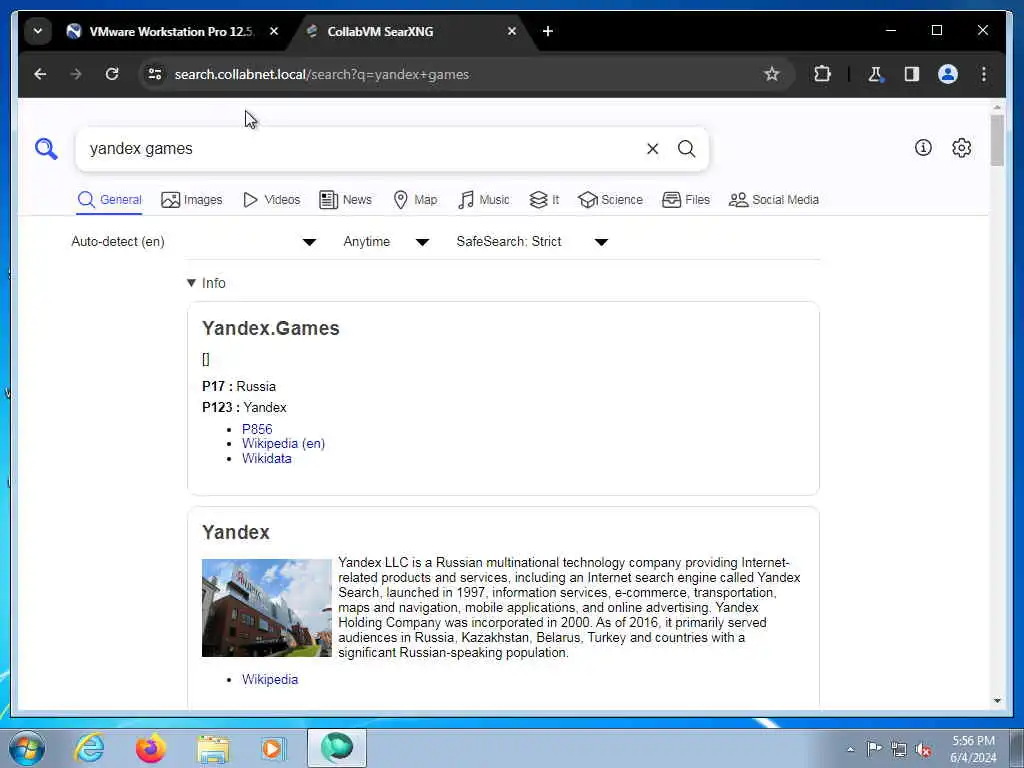
Task: Switch to News category
Action: pos(345,200)
